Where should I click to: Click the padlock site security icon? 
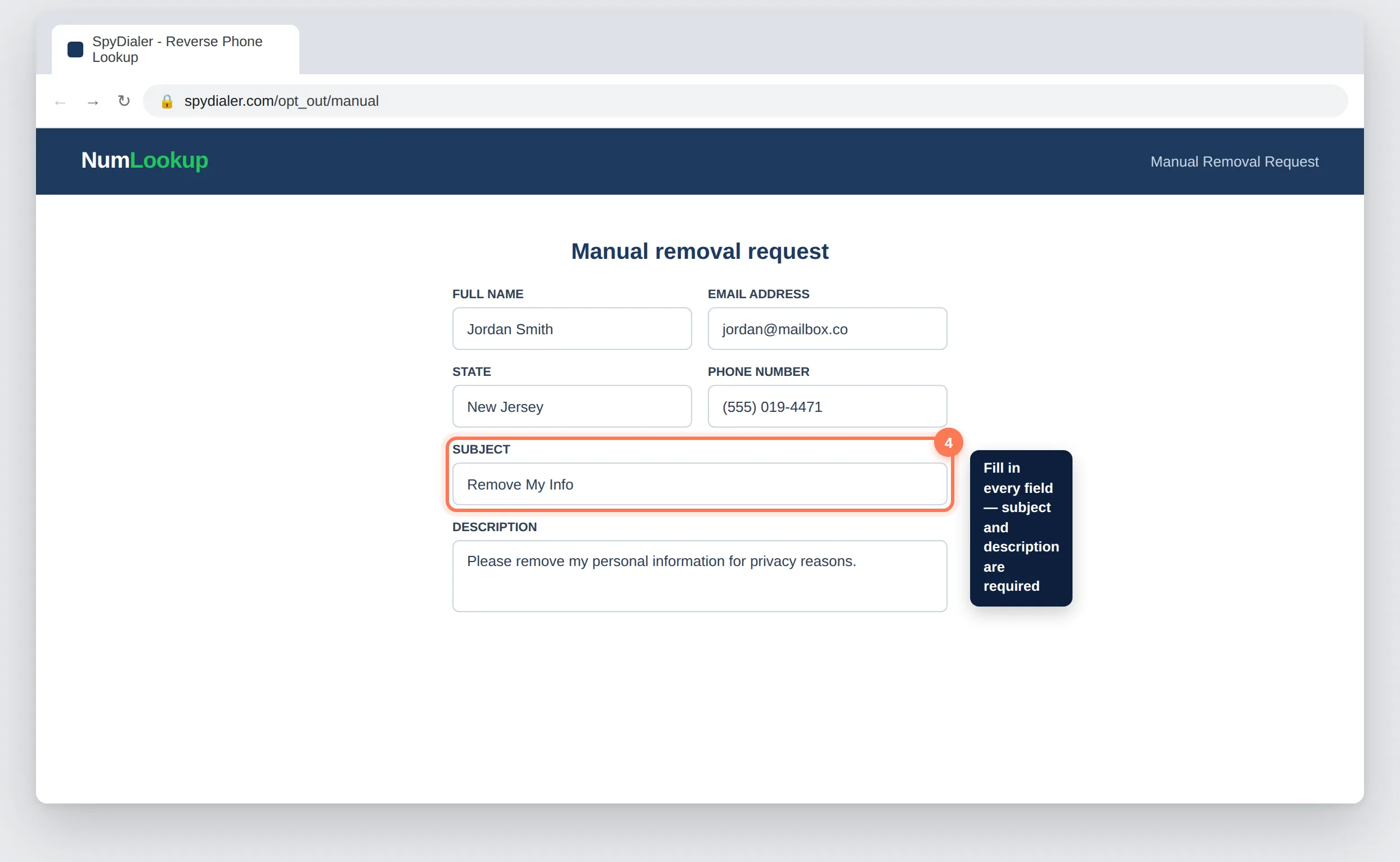click(167, 101)
